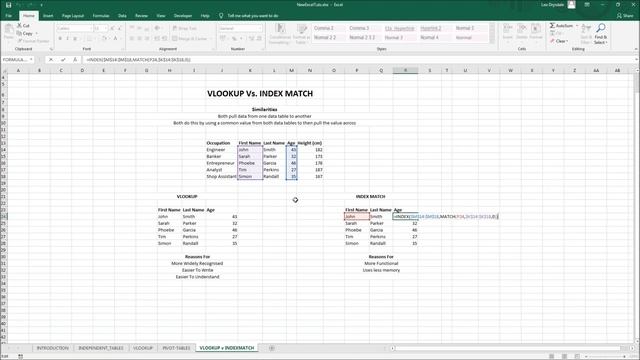The height and width of the screenshot is (360, 640).
Task: Open the font name dropdown
Action: coord(90,28)
